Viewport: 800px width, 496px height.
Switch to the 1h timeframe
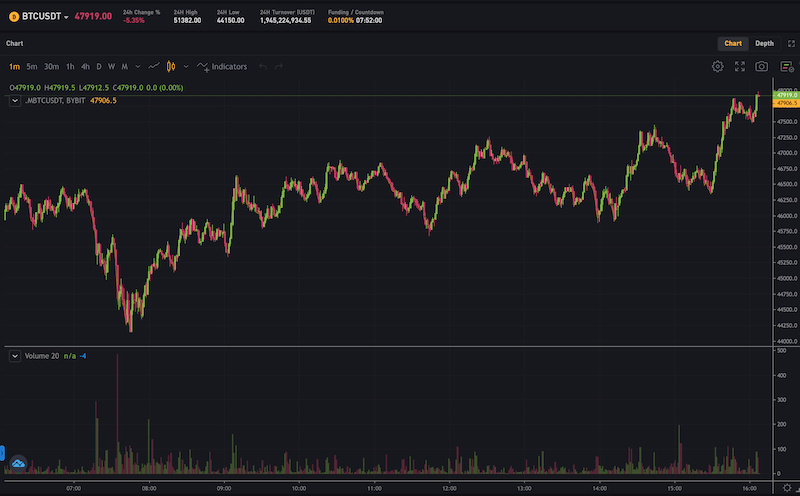point(70,66)
